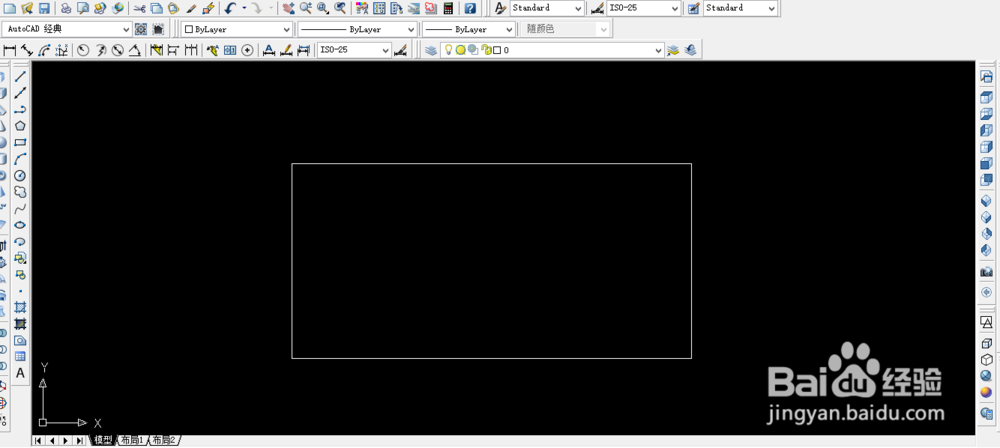Click the layer color white swatch
Image resolution: width=1000 pixels, height=448 pixels.
pyautogui.click(x=497, y=50)
